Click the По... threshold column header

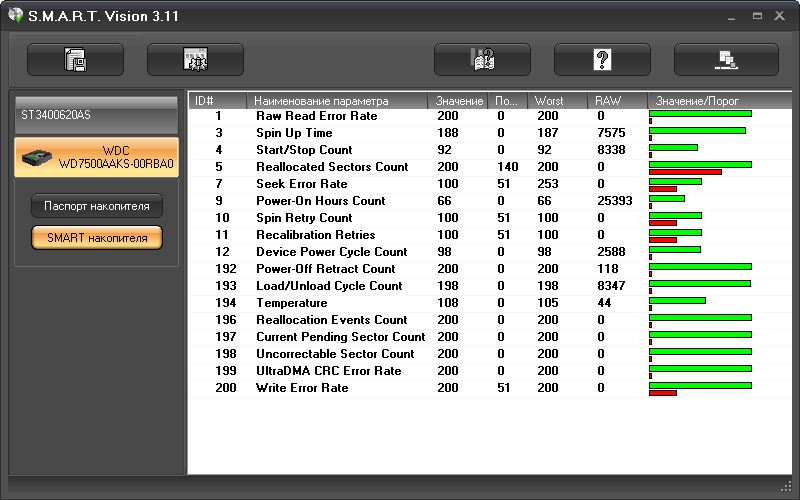(508, 101)
